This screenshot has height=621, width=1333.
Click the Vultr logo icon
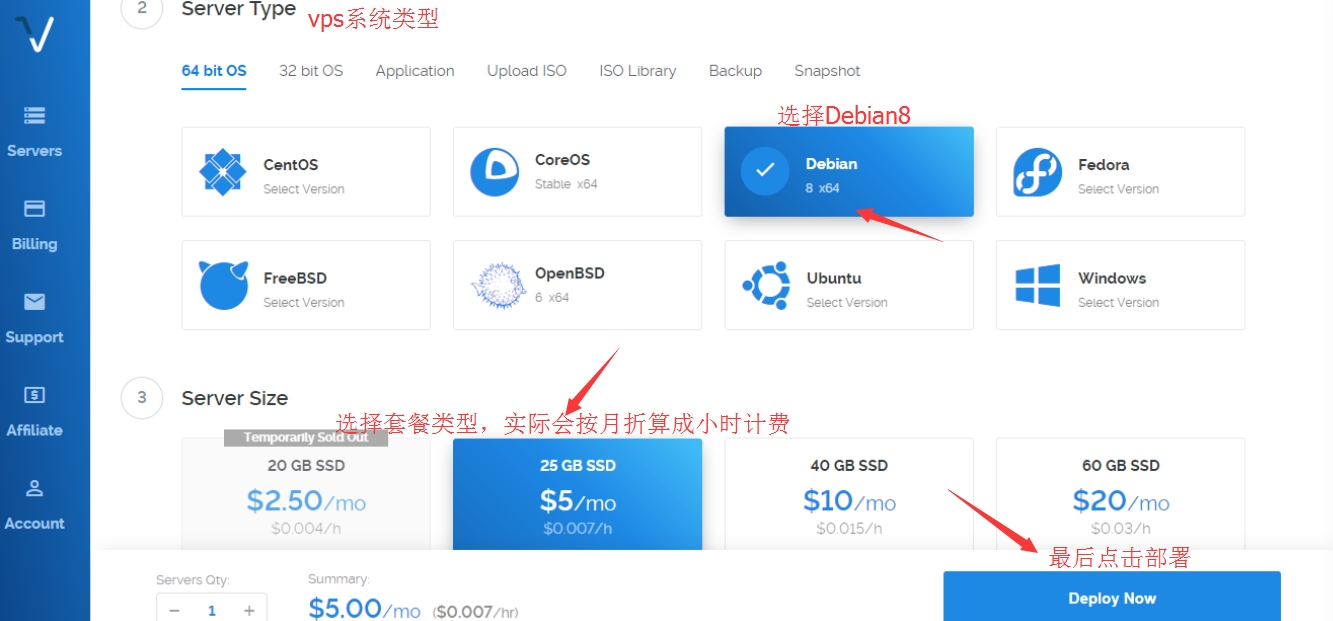(x=41, y=34)
